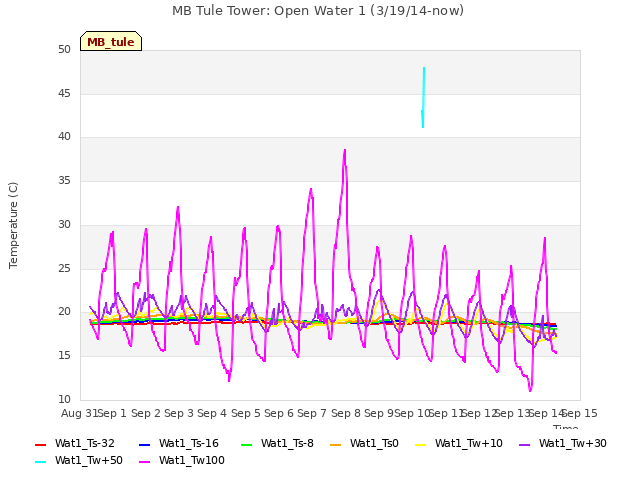
Task: Toggle the Wat1_Ts-8 legend entry
Action: click(x=277, y=444)
